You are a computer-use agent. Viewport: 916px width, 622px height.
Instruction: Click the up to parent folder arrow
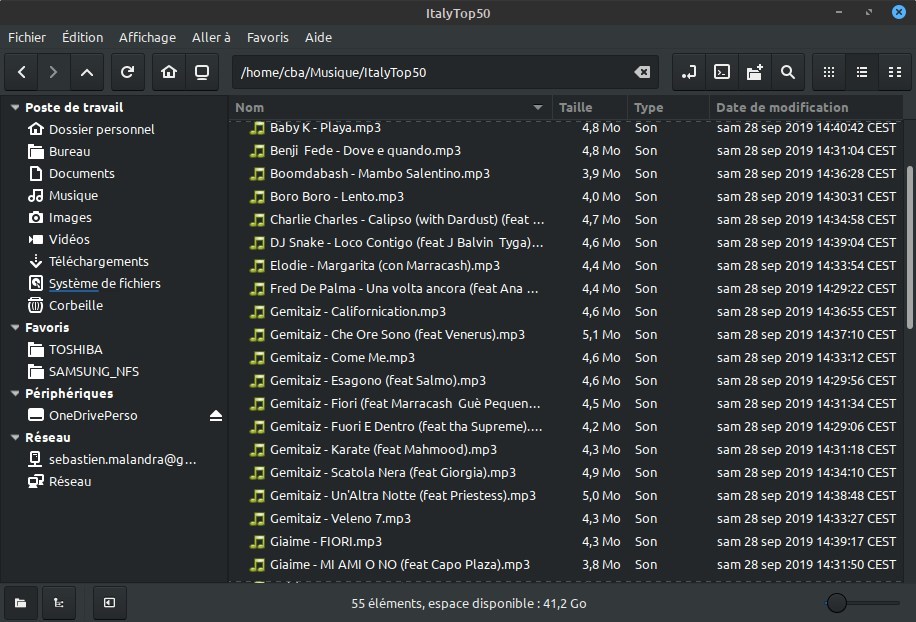[x=86, y=72]
